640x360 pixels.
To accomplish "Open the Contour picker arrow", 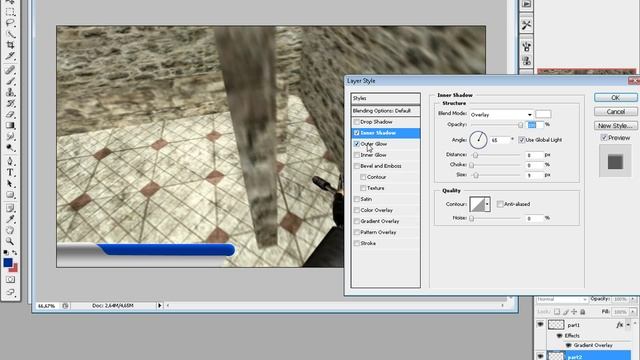I will coord(487,204).
